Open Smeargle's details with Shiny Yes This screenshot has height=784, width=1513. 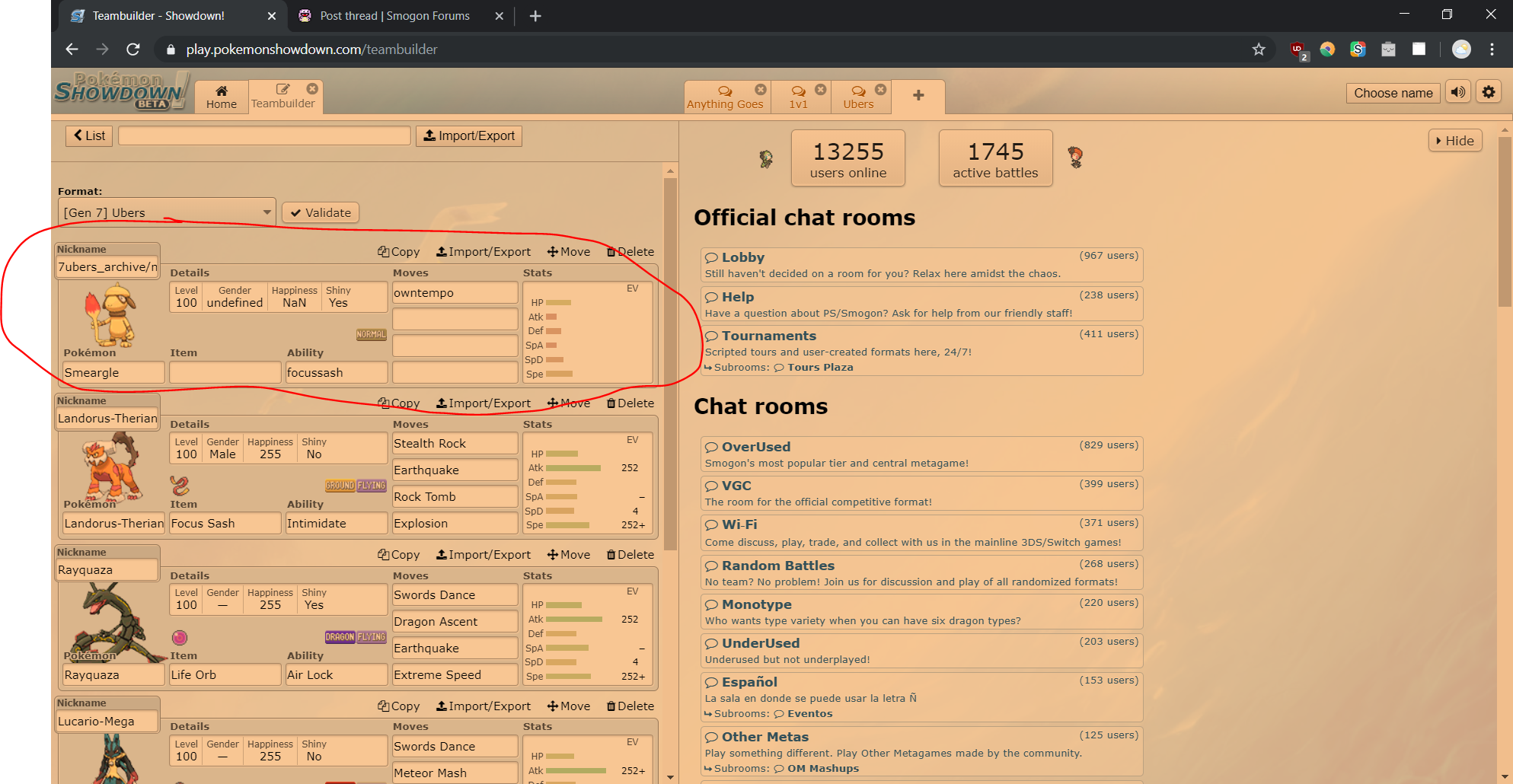coord(278,297)
